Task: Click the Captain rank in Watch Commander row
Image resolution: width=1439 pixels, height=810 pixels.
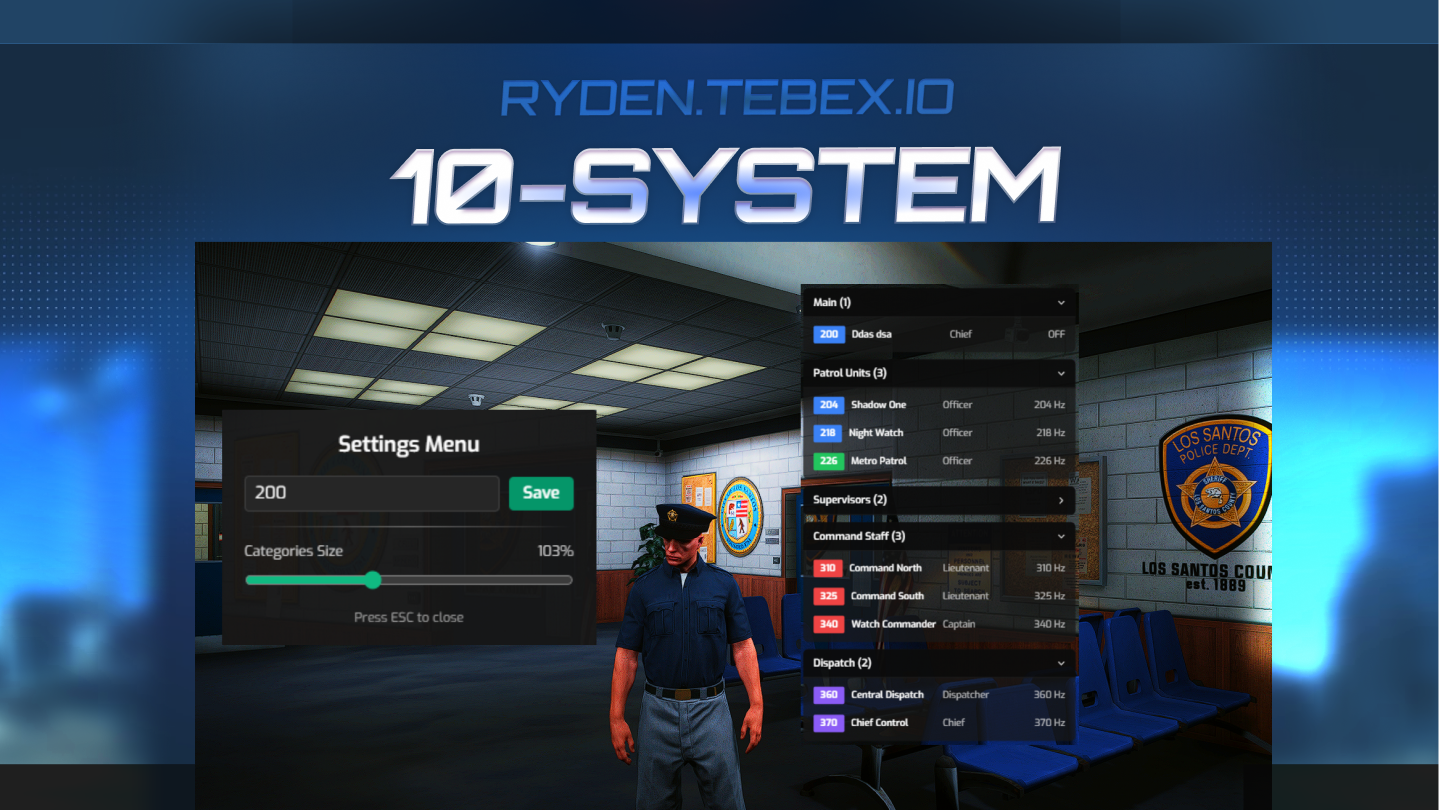Action: click(x=959, y=624)
